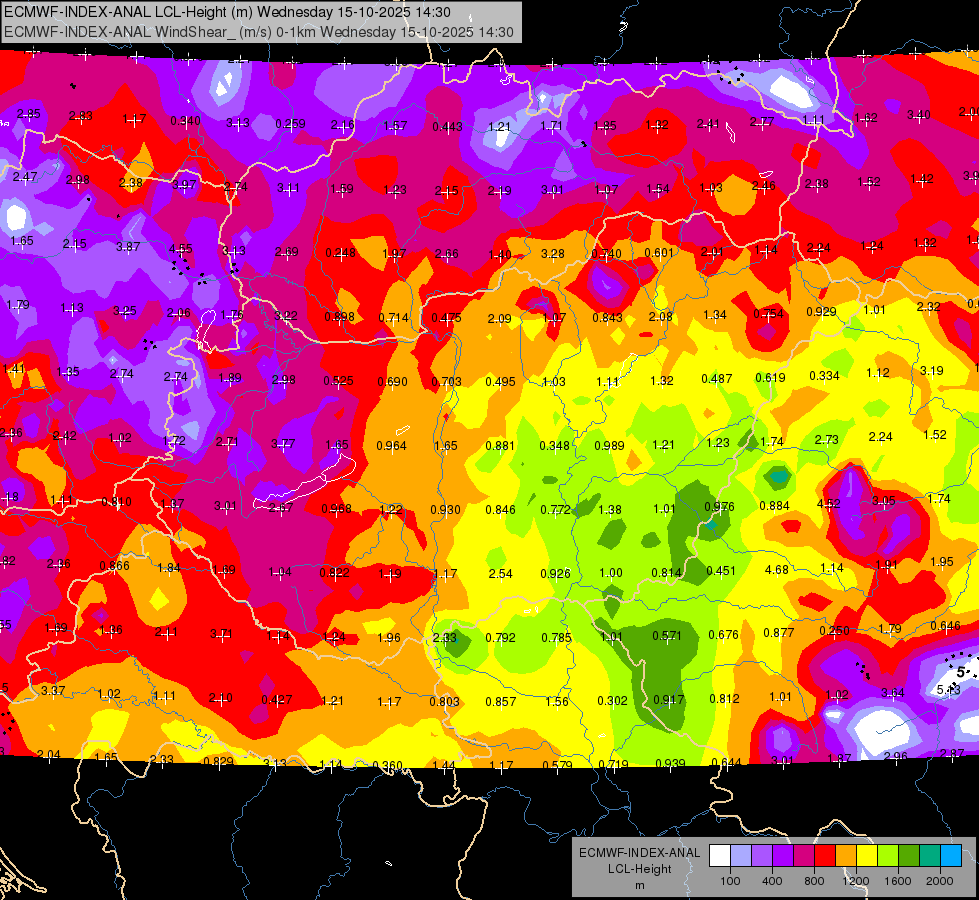The width and height of the screenshot is (979, 900).
Task: Click the map value 0.810
Action: tap(116, 502)
